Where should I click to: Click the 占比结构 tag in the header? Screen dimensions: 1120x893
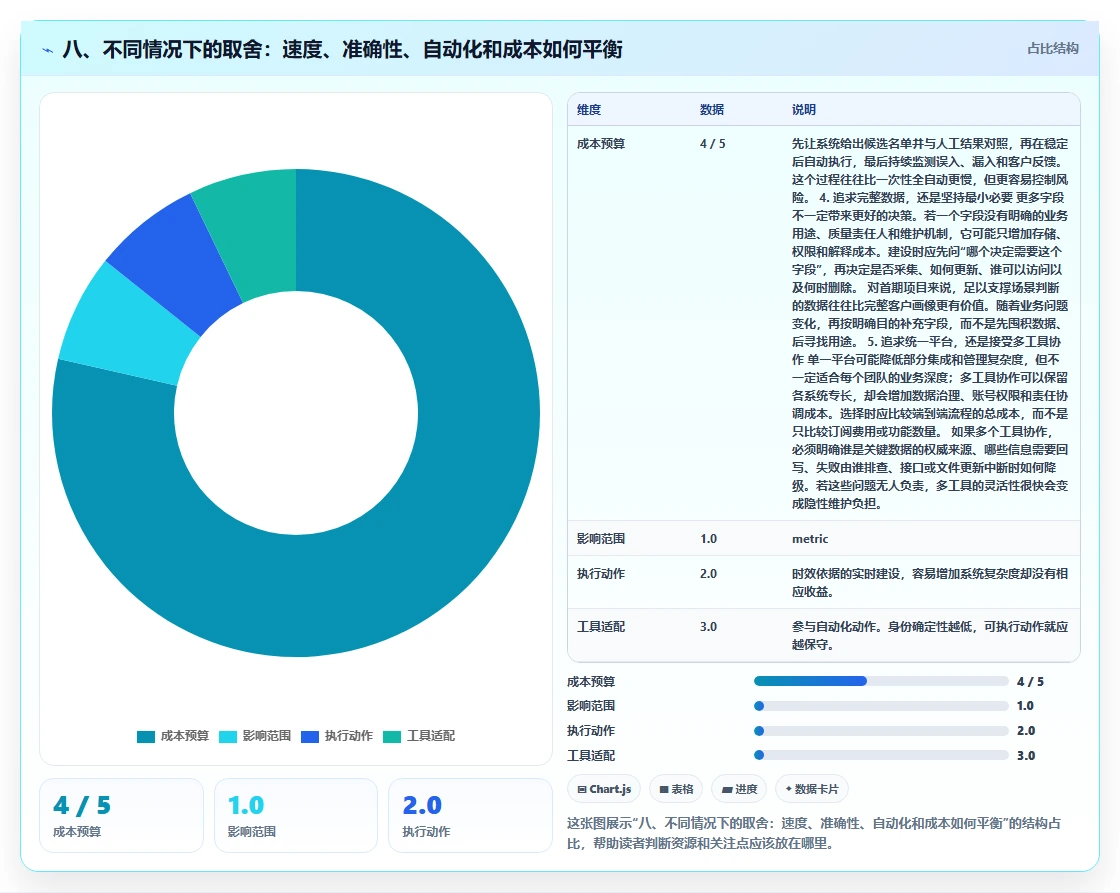click(x=1052, y=49)
